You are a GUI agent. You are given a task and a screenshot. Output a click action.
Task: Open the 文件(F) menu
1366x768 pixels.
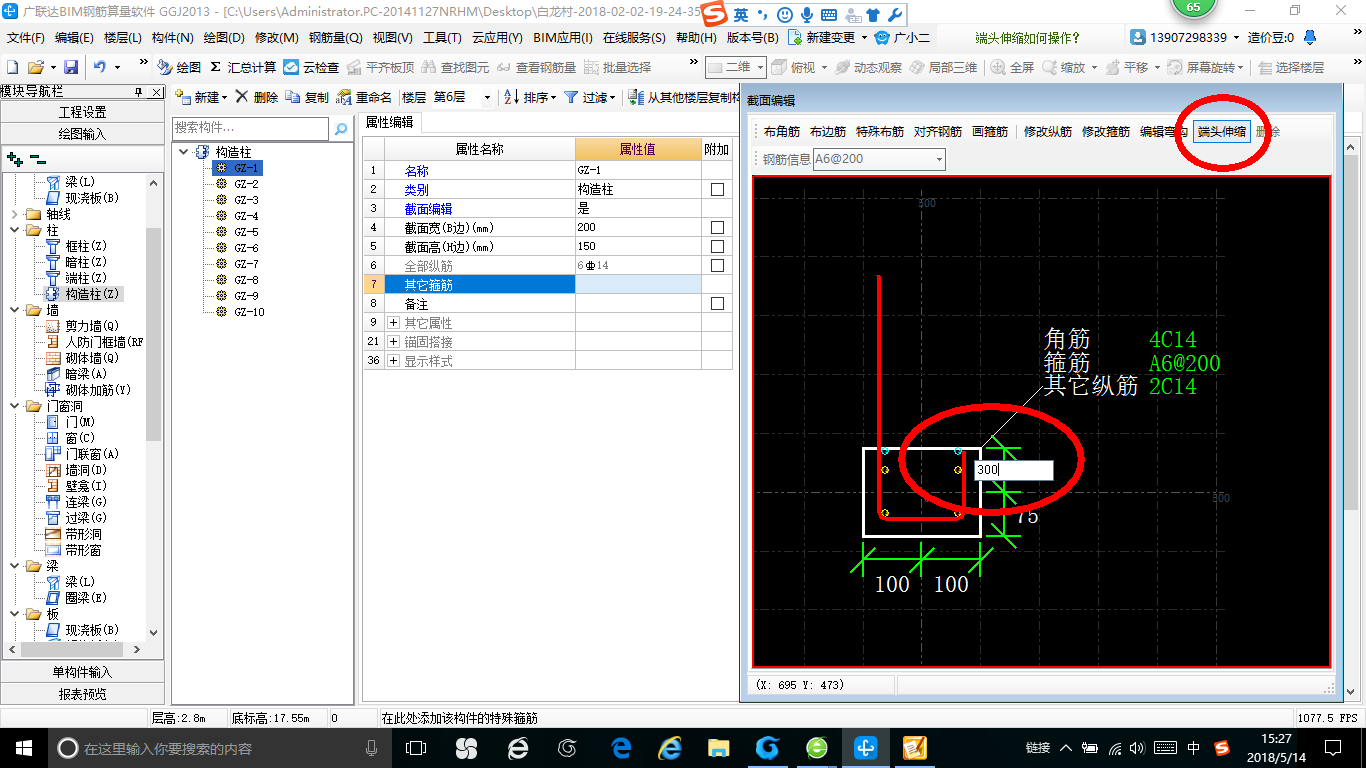coord(26,38)
